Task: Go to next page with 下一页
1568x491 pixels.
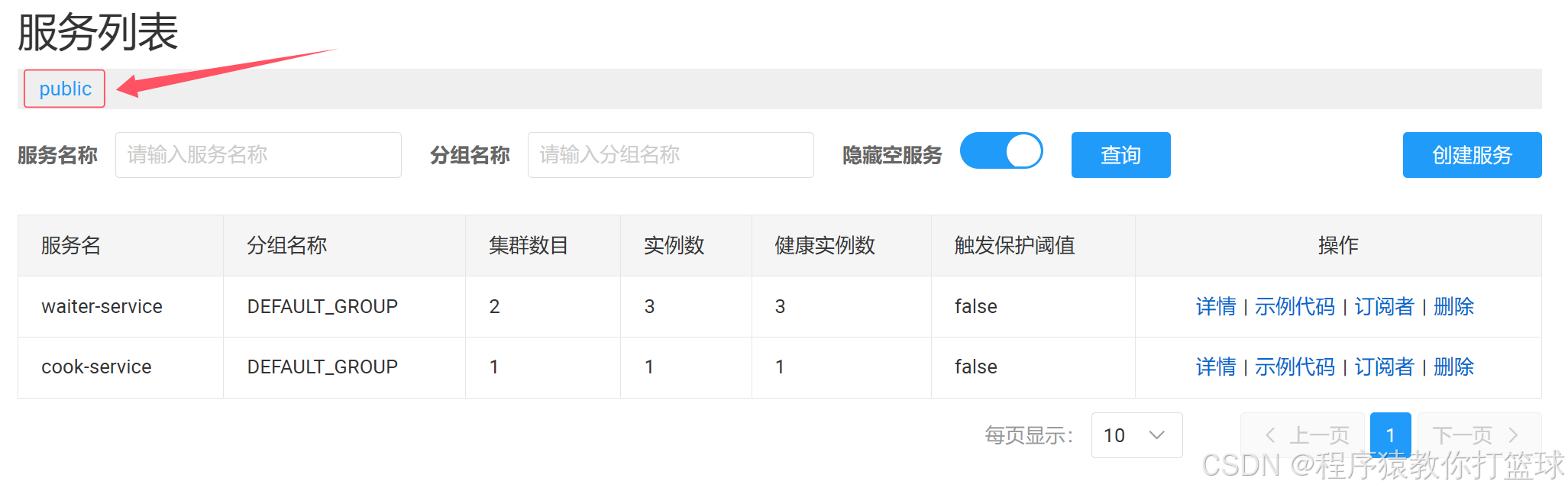Action: [1479, 435]
